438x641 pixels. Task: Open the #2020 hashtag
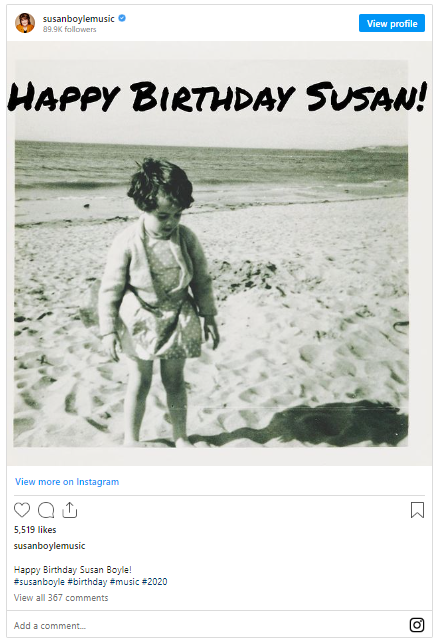[x=155, y=582]
